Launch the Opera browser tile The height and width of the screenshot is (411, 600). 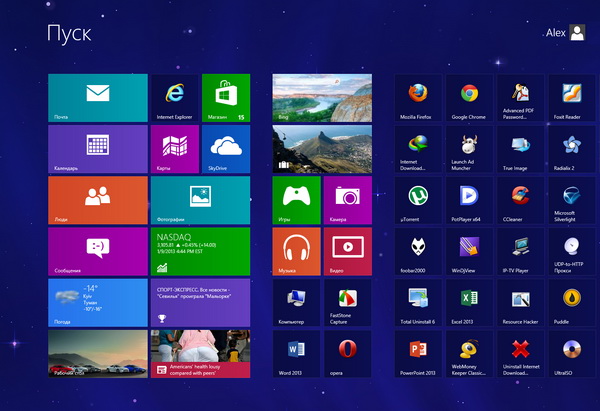pos(346,354)
